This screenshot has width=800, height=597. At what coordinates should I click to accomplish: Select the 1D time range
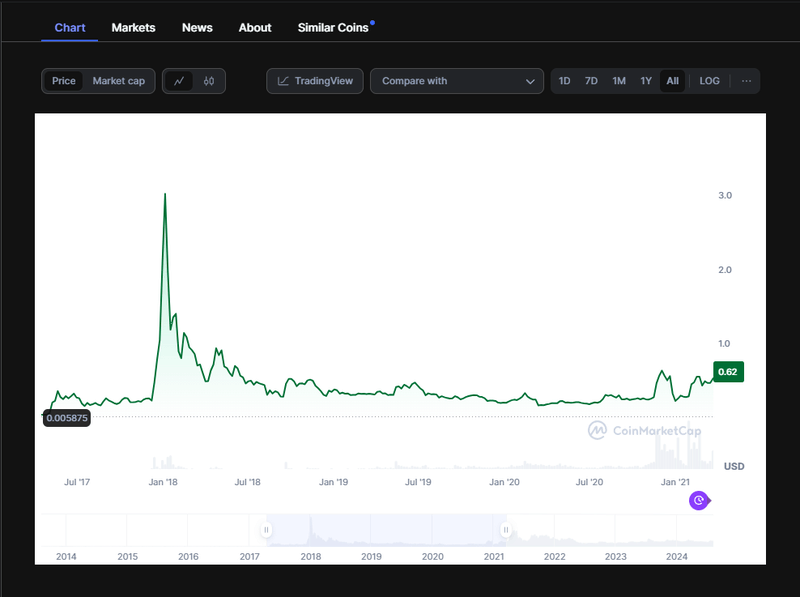tap(565, 81)
